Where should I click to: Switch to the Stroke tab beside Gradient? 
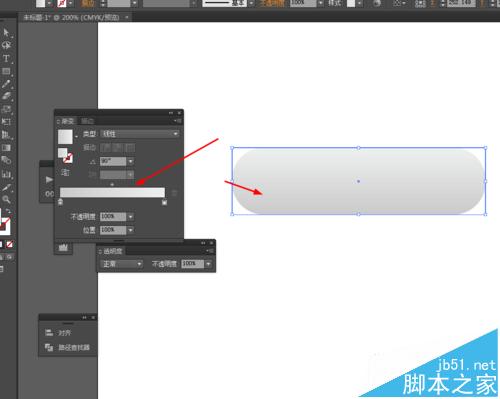pyautogui.click(x=88, y=121)
